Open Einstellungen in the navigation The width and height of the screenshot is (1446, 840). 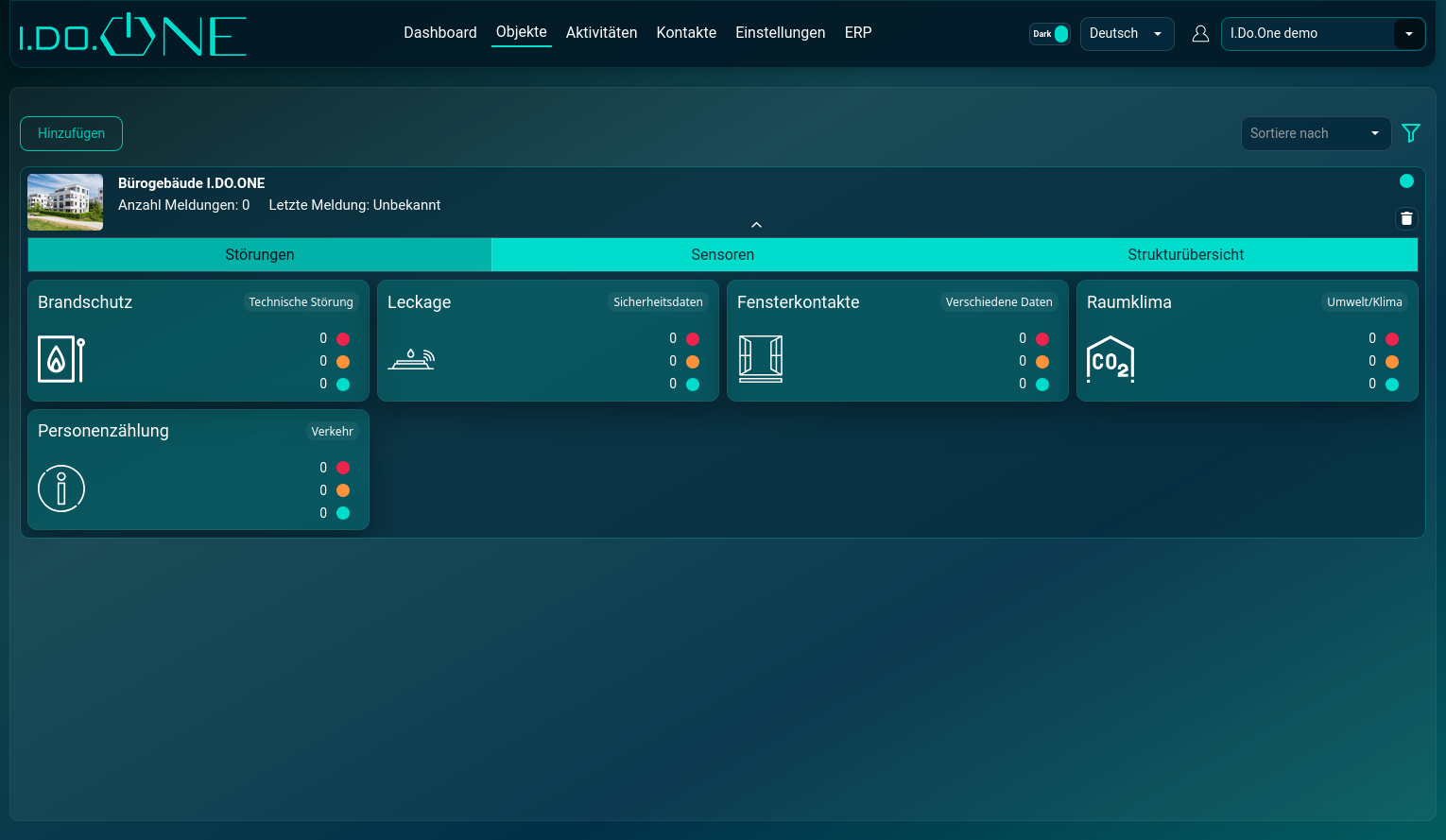pos(781,32)
